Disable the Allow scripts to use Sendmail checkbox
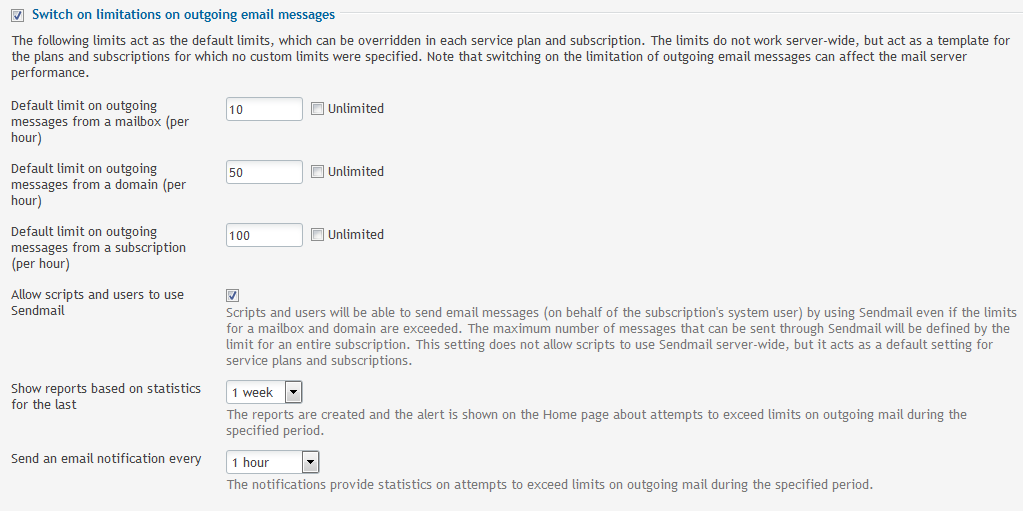 (x=233, y=296)
